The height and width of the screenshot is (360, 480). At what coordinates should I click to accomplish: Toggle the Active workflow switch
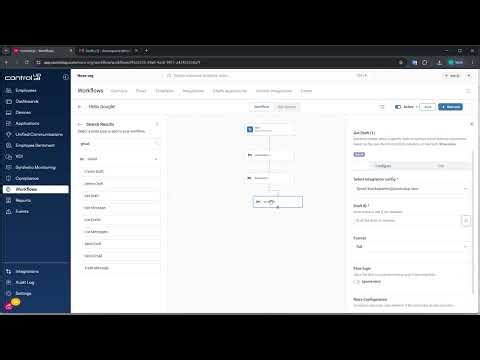click(x=398, y=107)
